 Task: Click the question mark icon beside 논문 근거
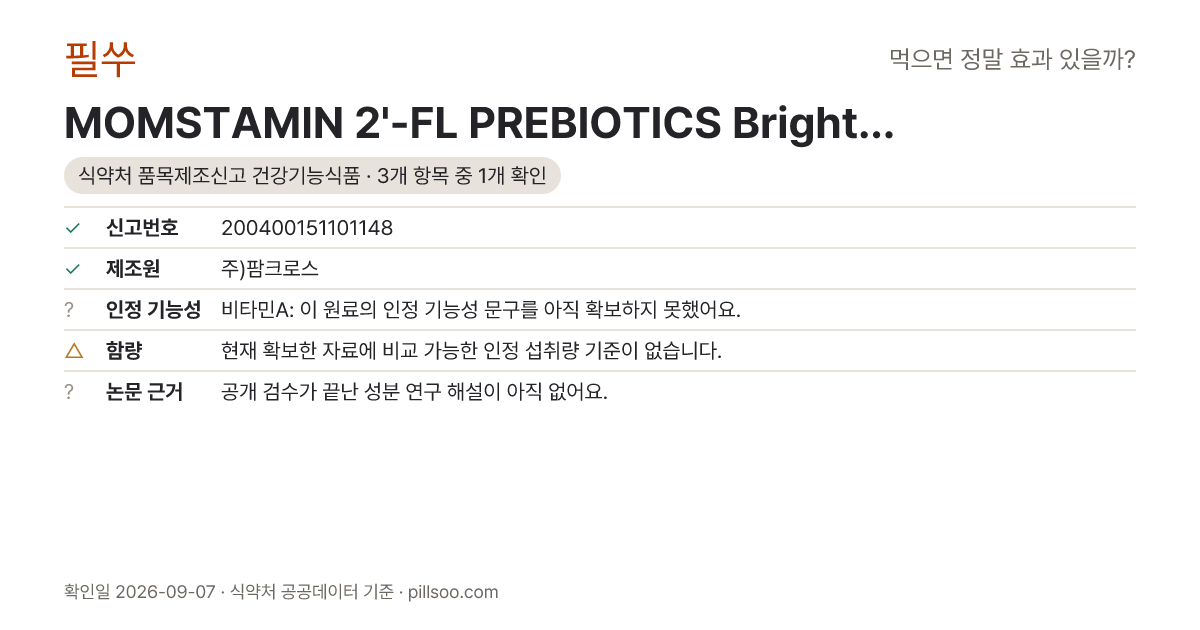69,392
